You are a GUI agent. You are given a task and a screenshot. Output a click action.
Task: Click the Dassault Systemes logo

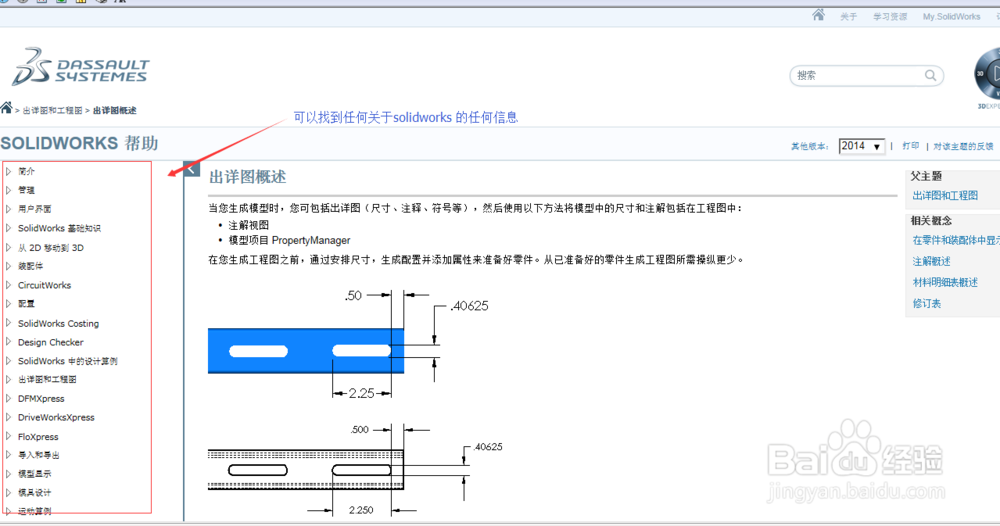point(80,67)
